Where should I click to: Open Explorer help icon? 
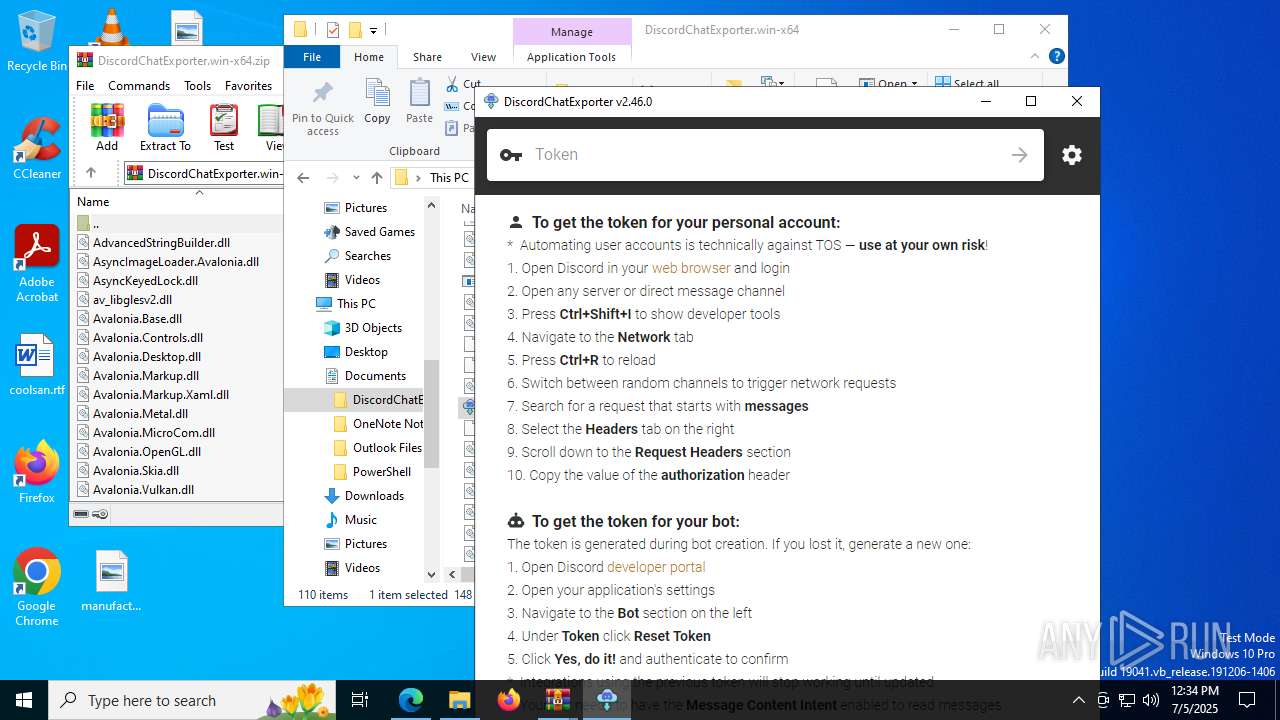1057,57
